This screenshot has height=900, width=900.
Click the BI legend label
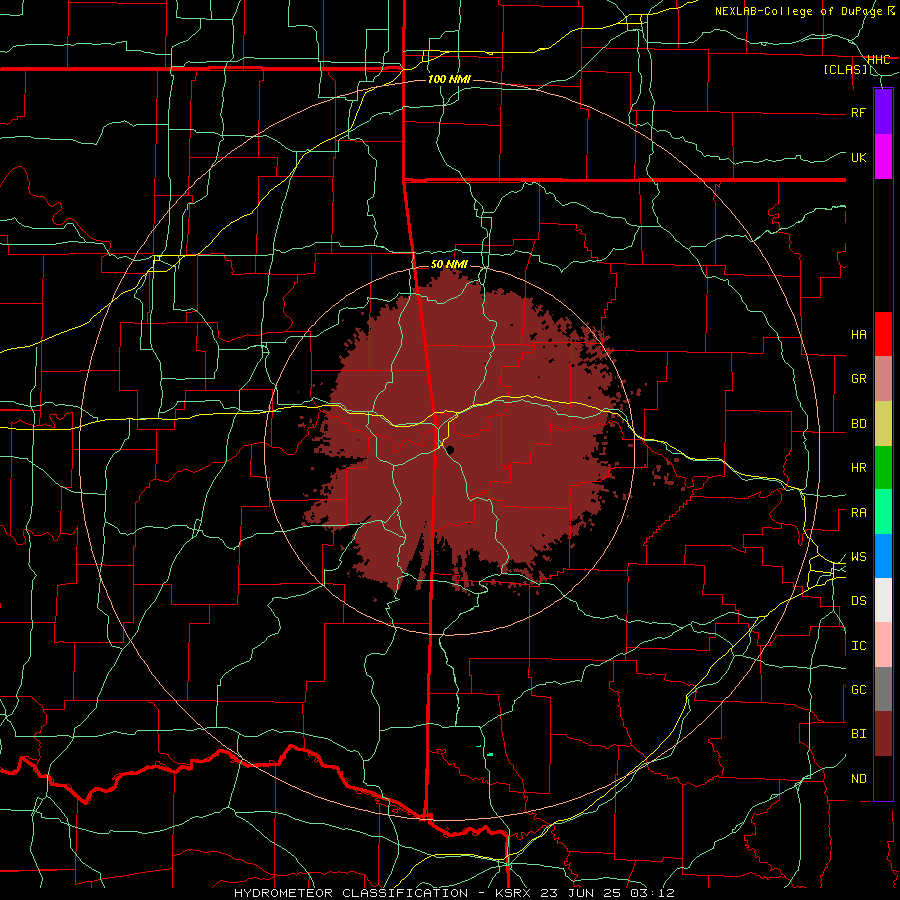[x=859, y=734]
